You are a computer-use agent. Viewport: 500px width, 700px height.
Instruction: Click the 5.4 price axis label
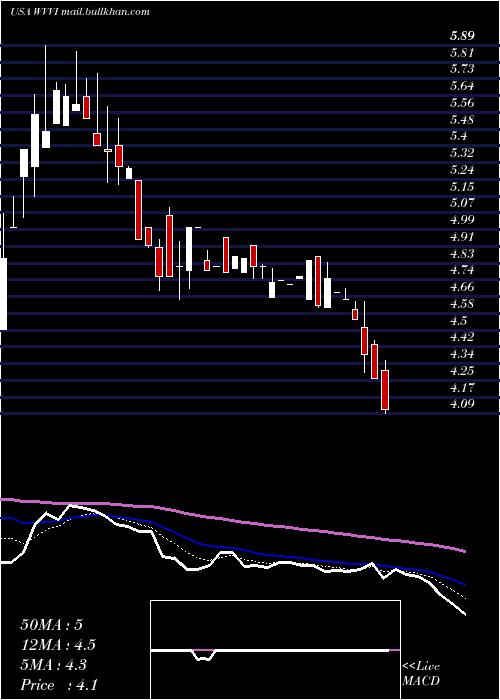pyautogui.click(x=458, y=136)
